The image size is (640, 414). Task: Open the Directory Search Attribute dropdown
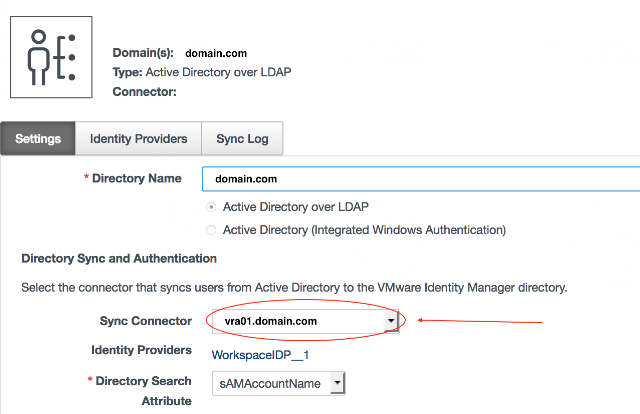point(271,383)
